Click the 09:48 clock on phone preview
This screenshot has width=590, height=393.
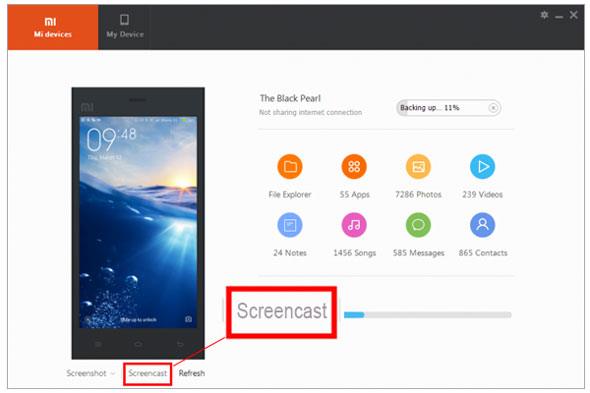pos(111,139)
